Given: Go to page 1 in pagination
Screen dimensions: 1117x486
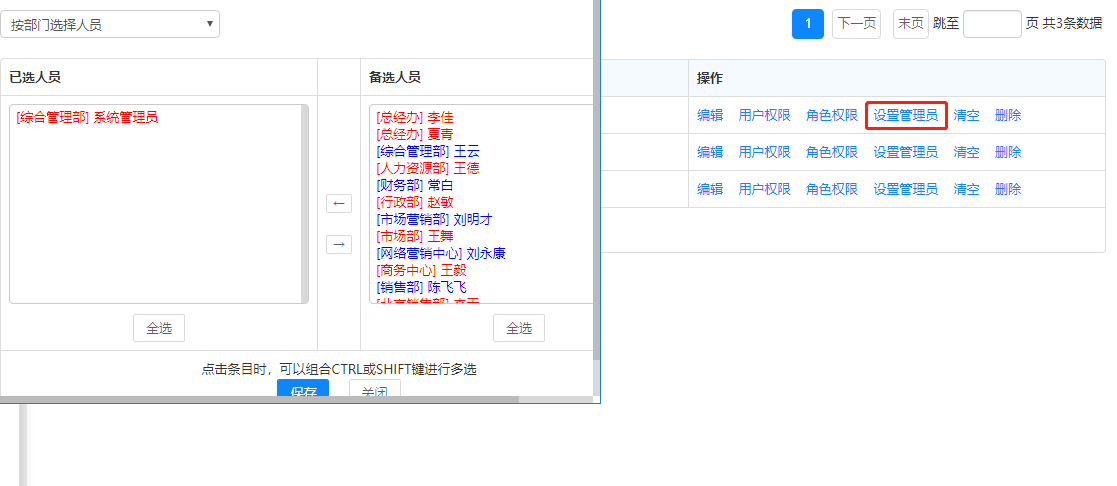Looking at the screenshot, I should coord(808,24).
